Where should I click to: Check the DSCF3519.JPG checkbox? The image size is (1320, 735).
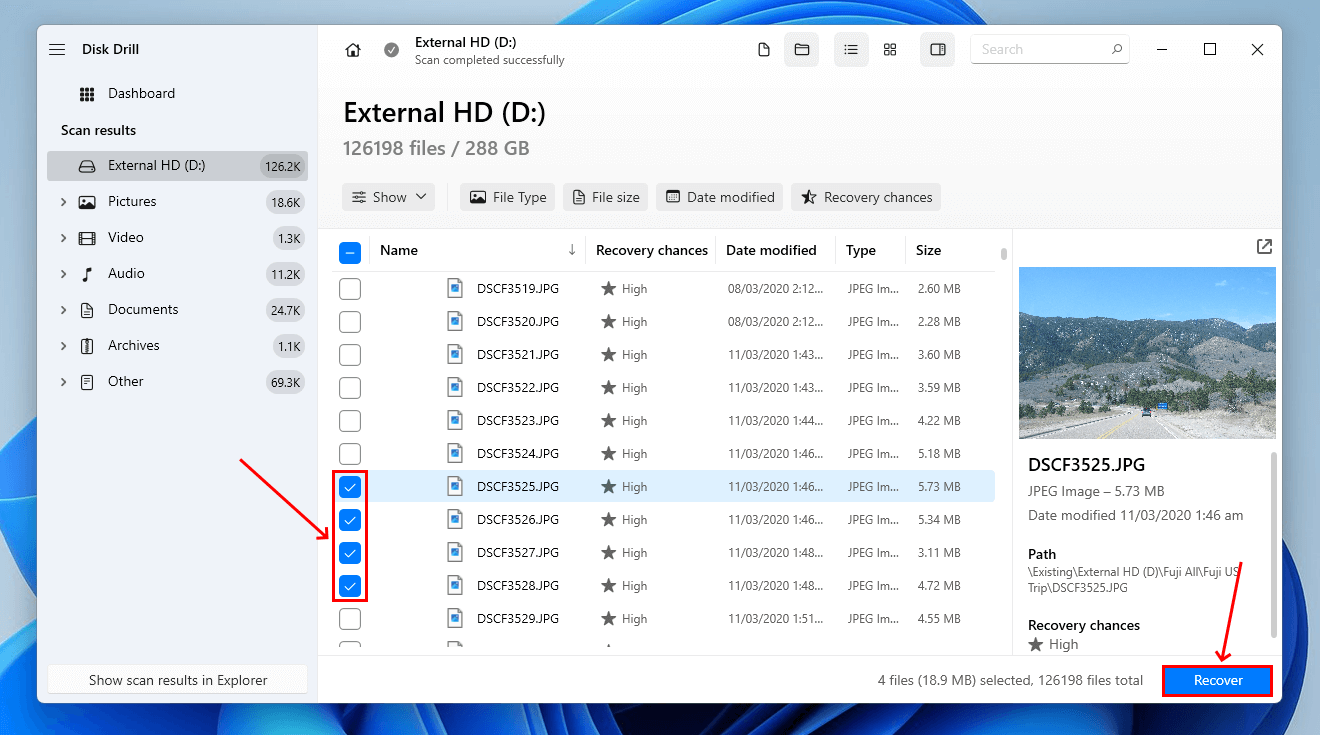350,289
